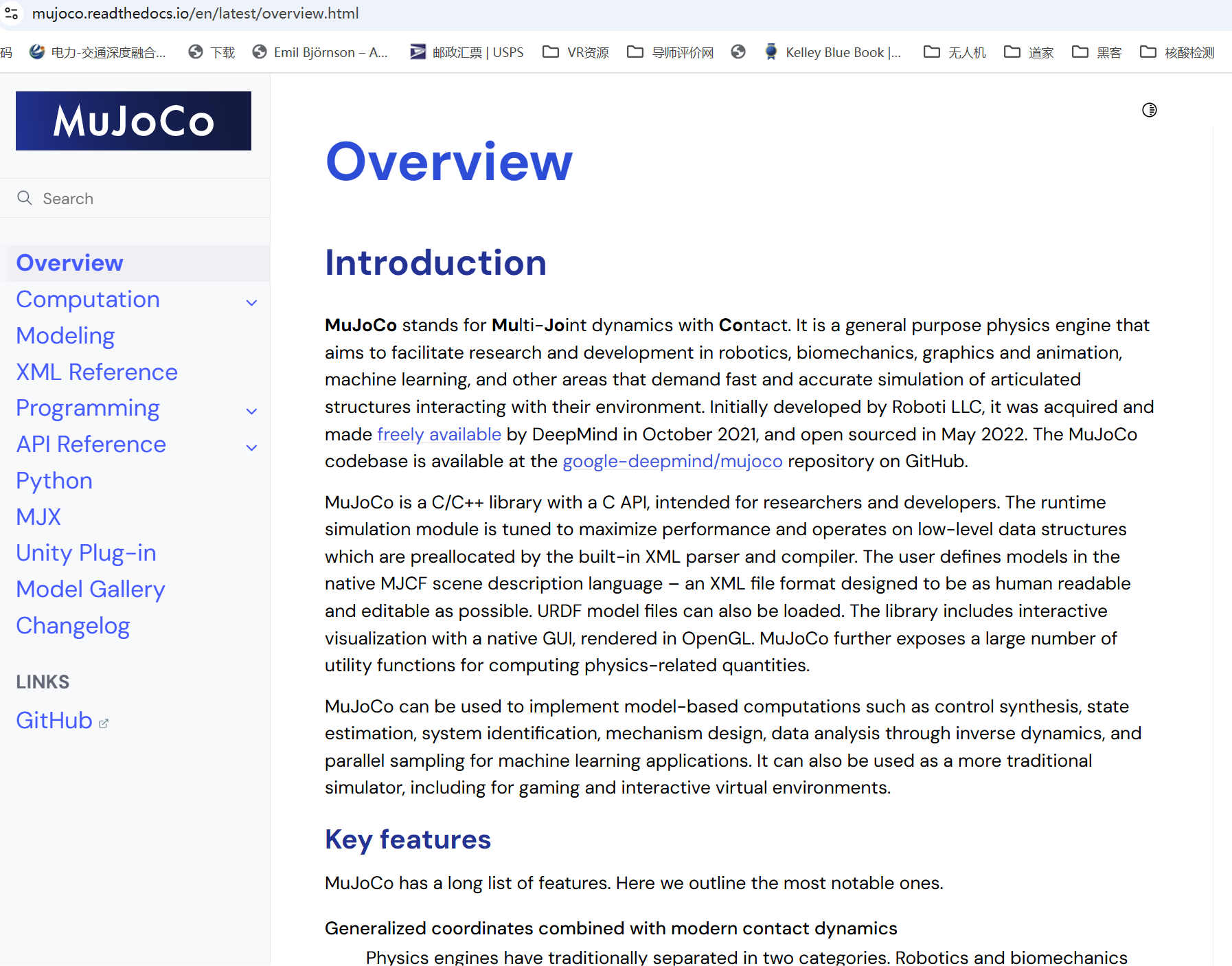
Task: Open the 核酸检测 bookmark folder
Action: [1177, 52]
